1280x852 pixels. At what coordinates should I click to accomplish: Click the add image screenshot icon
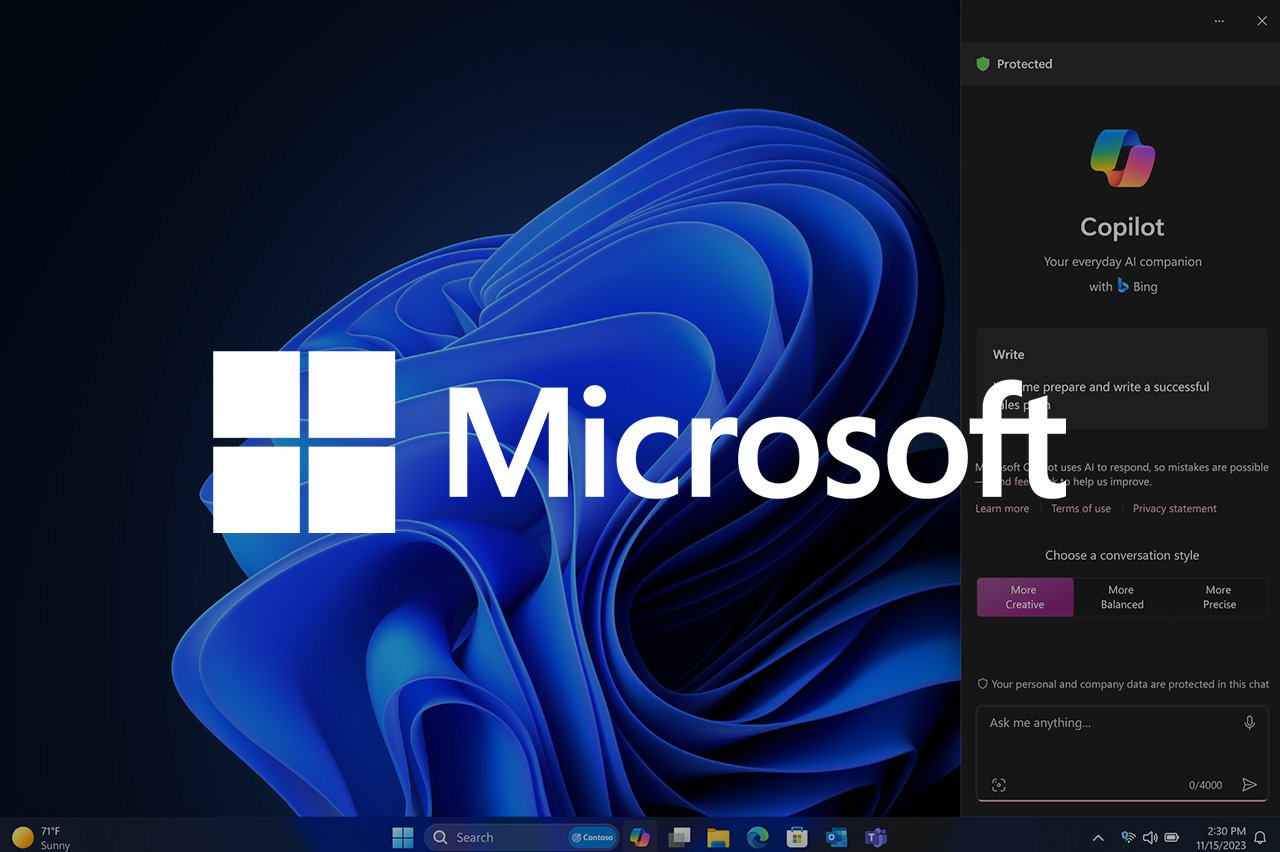click(998, 785)
